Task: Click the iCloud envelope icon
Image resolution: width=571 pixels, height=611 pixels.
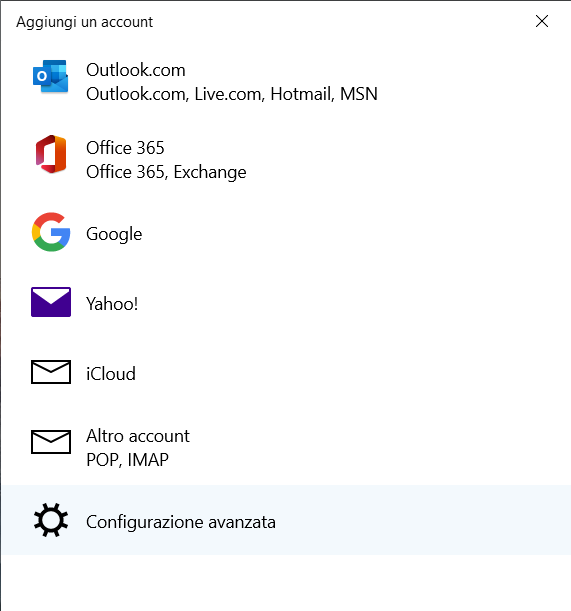Action: (x=51, y=372)
